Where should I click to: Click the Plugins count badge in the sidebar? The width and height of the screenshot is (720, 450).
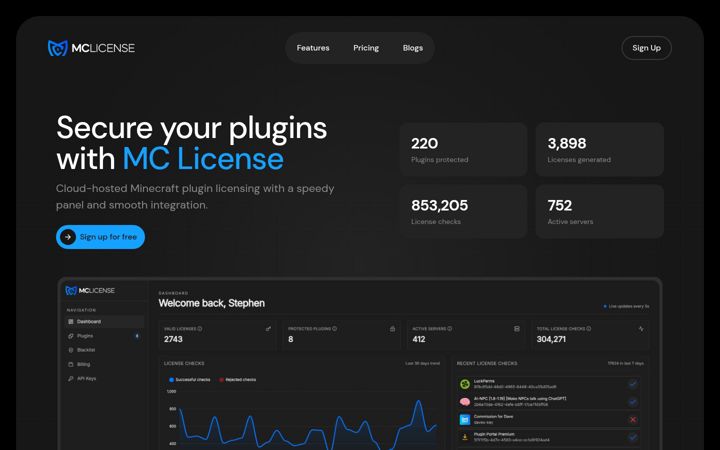coord(137,336)
